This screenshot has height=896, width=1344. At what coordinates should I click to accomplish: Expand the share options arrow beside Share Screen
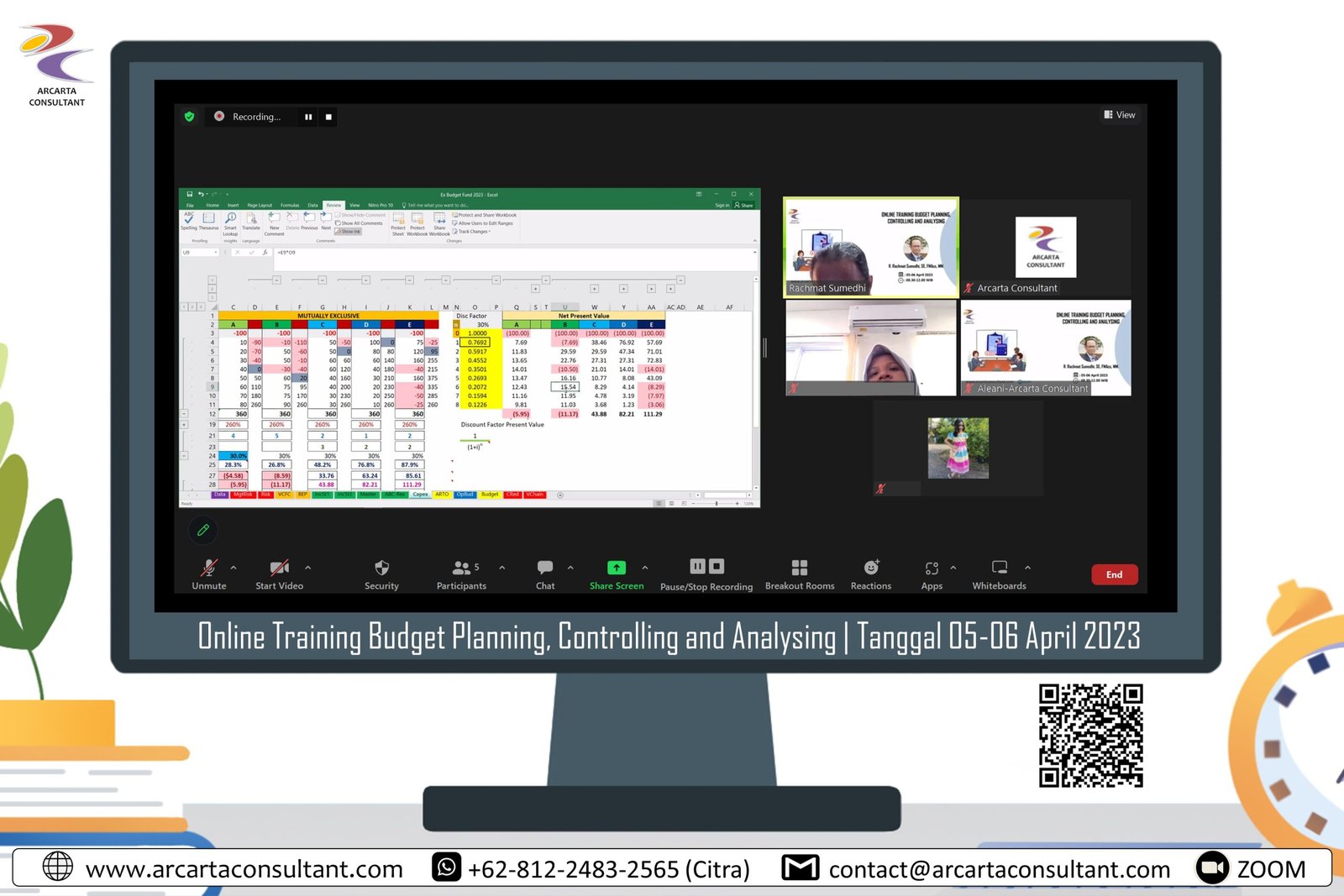tap(645, 568)
